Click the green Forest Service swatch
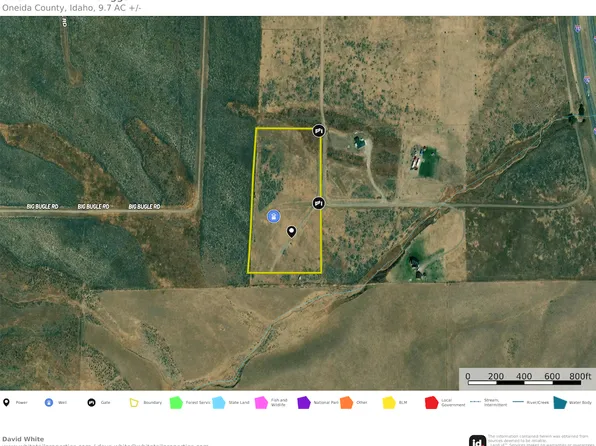 coord(176,402)
